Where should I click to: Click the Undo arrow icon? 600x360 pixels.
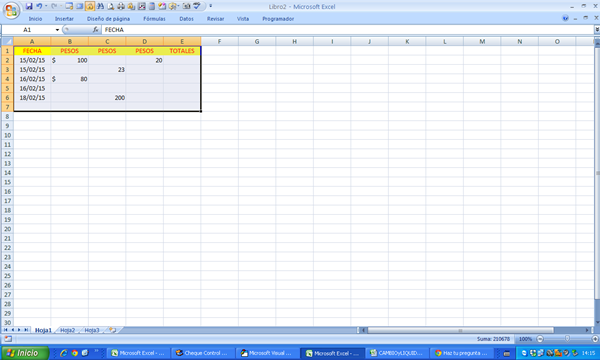[x=39, y=6]
